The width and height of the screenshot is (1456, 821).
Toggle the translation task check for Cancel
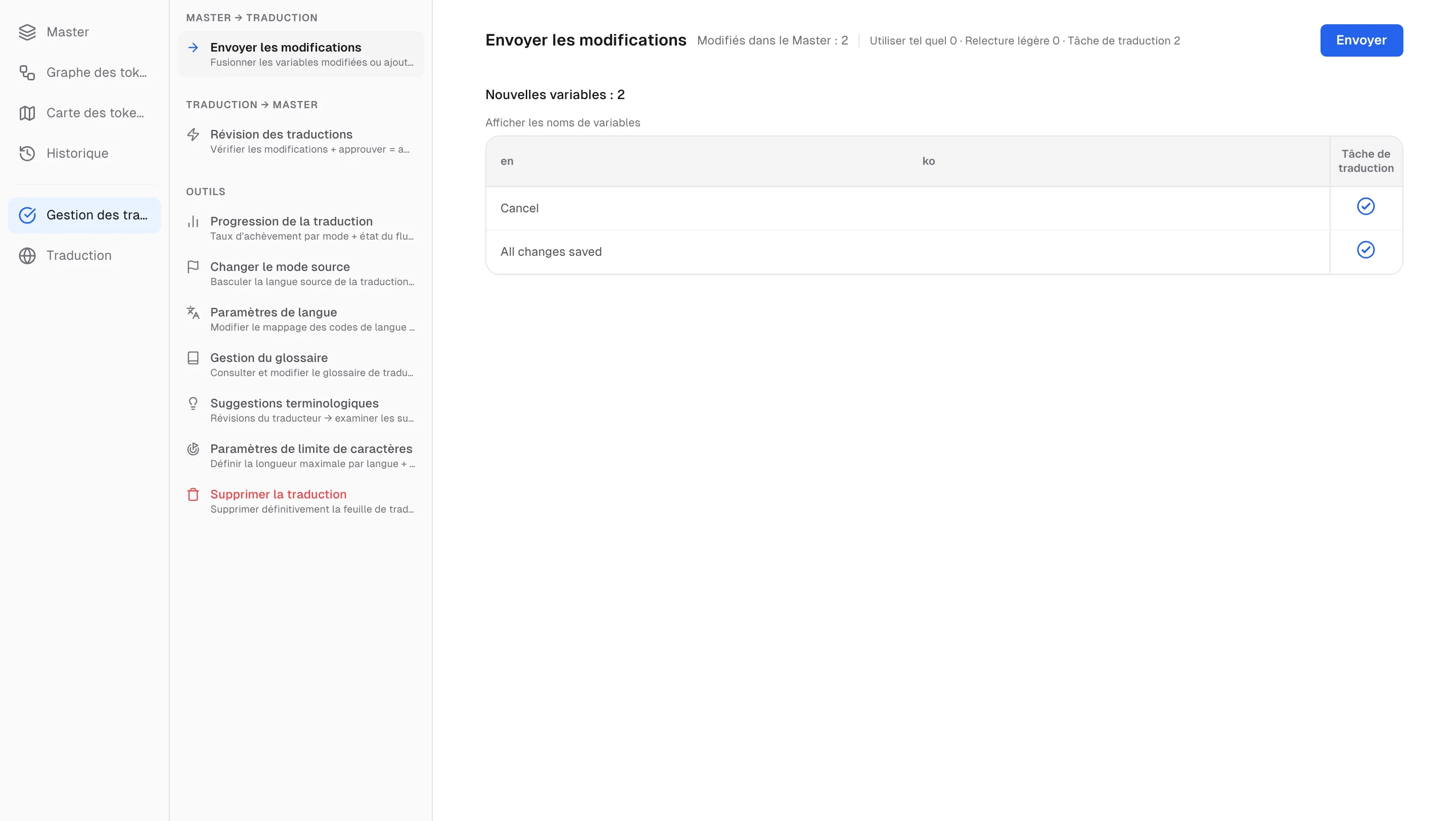[x=1366, y=206]
